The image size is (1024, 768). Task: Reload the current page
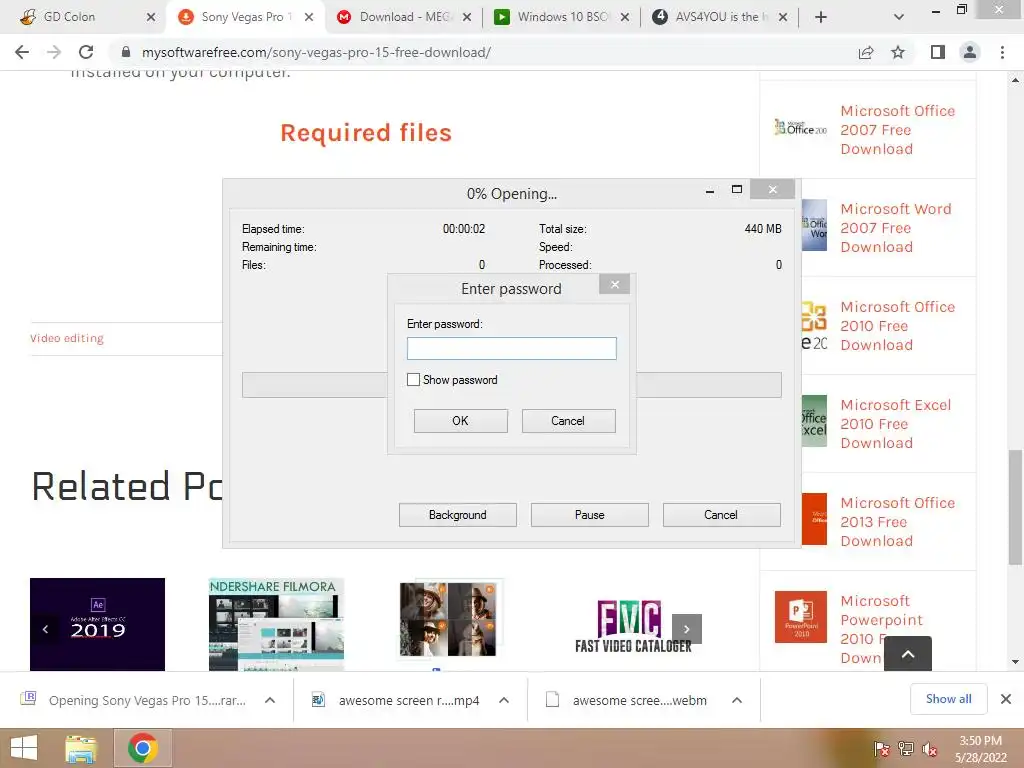pos(86,52)
